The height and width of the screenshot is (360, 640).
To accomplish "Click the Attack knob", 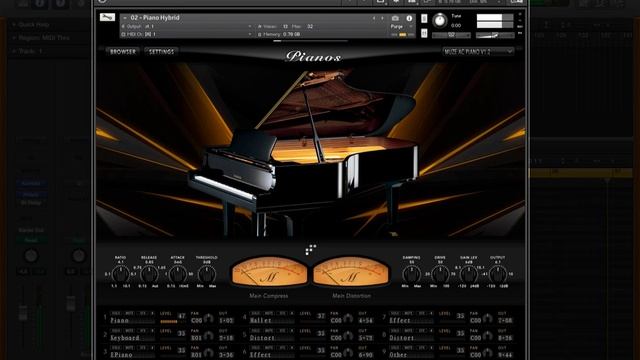I will 178,274.
